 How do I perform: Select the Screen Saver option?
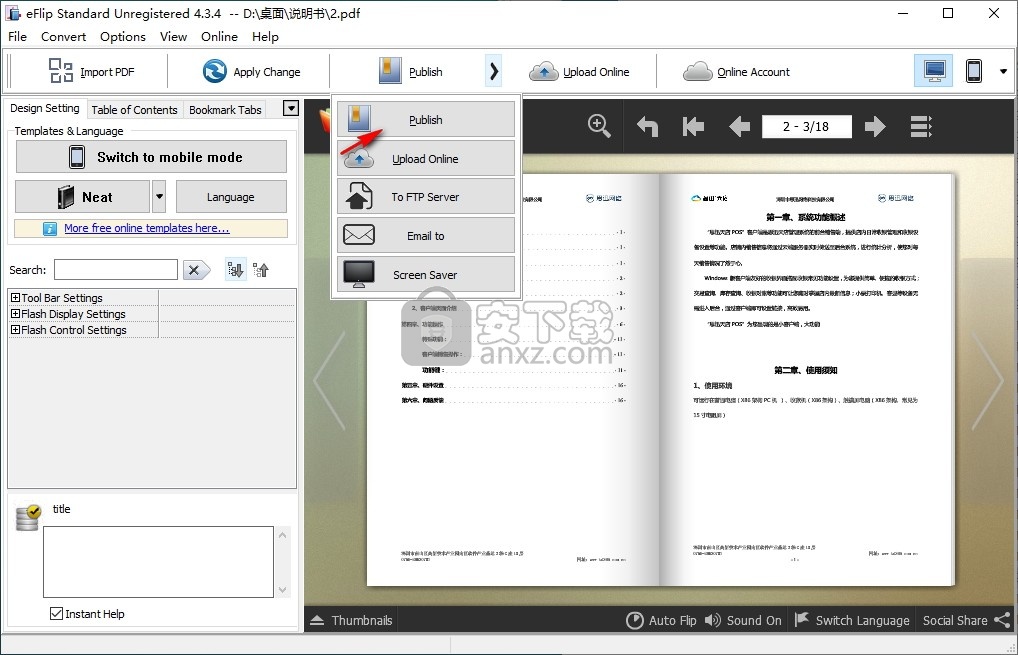click(x=426, y=275)
